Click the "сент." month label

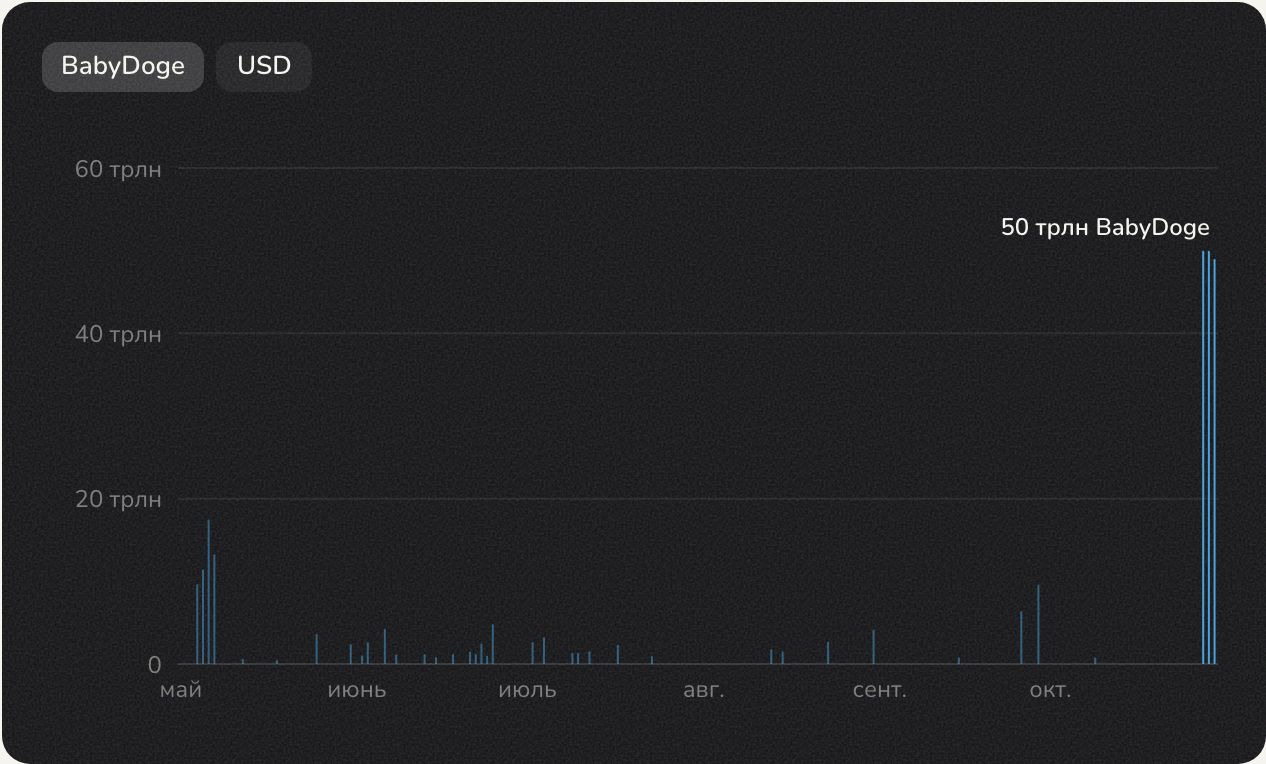point(880,691)
